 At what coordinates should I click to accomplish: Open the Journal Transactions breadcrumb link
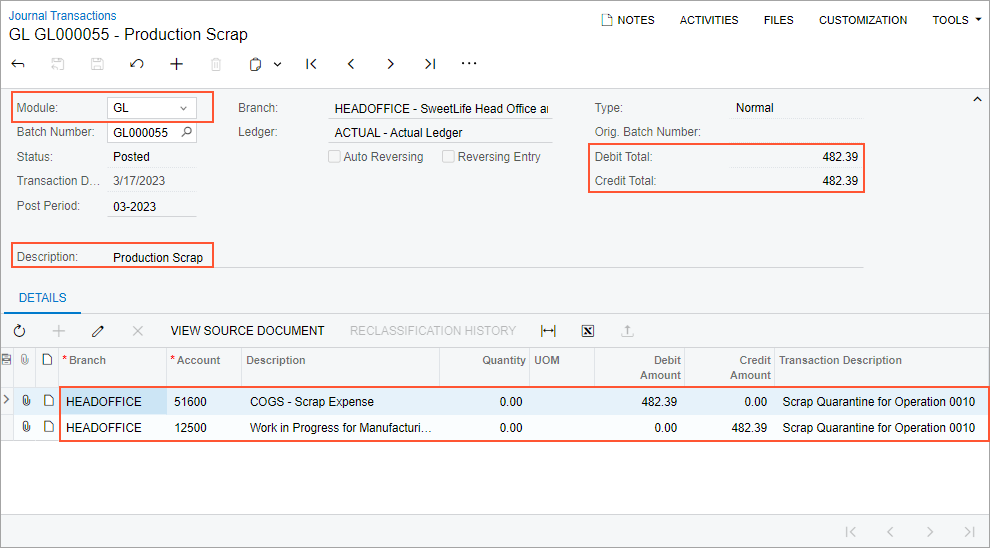click(62, 15)
